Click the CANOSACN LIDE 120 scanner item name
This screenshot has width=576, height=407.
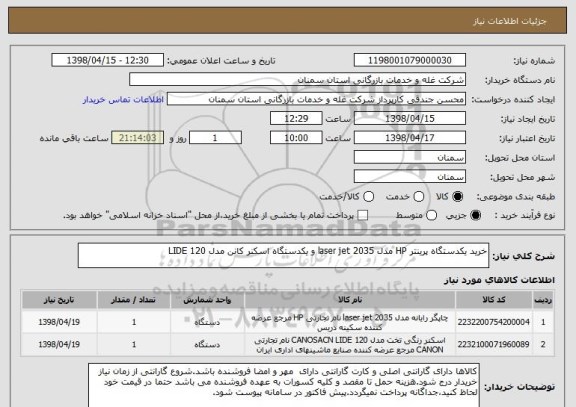(x=350, y=345)
